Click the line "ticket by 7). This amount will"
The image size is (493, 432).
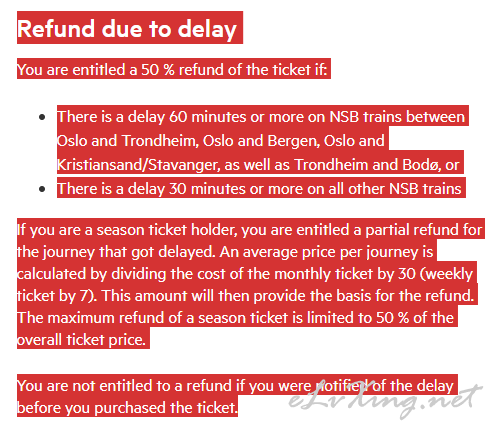246,296
